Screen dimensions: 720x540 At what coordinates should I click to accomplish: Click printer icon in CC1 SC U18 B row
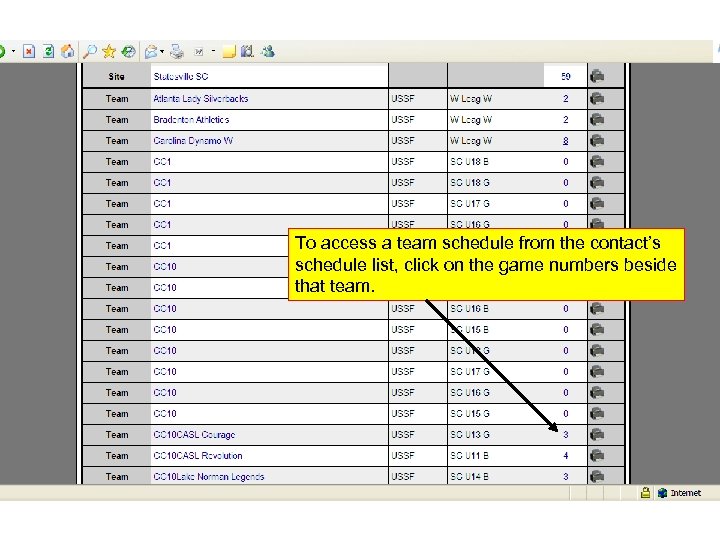597,162
